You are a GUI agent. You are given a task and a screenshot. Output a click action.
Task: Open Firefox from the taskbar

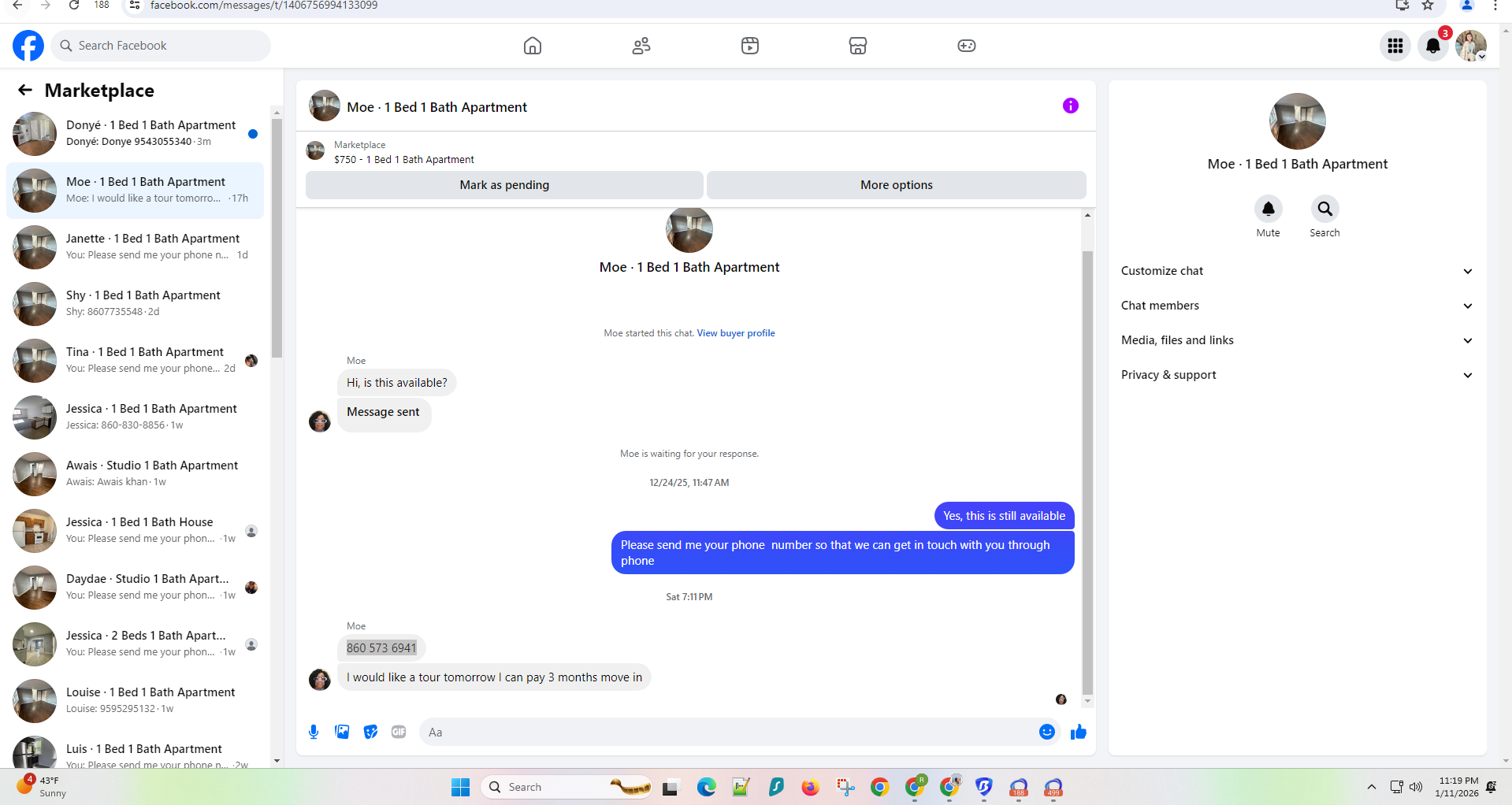click(810, 787)
